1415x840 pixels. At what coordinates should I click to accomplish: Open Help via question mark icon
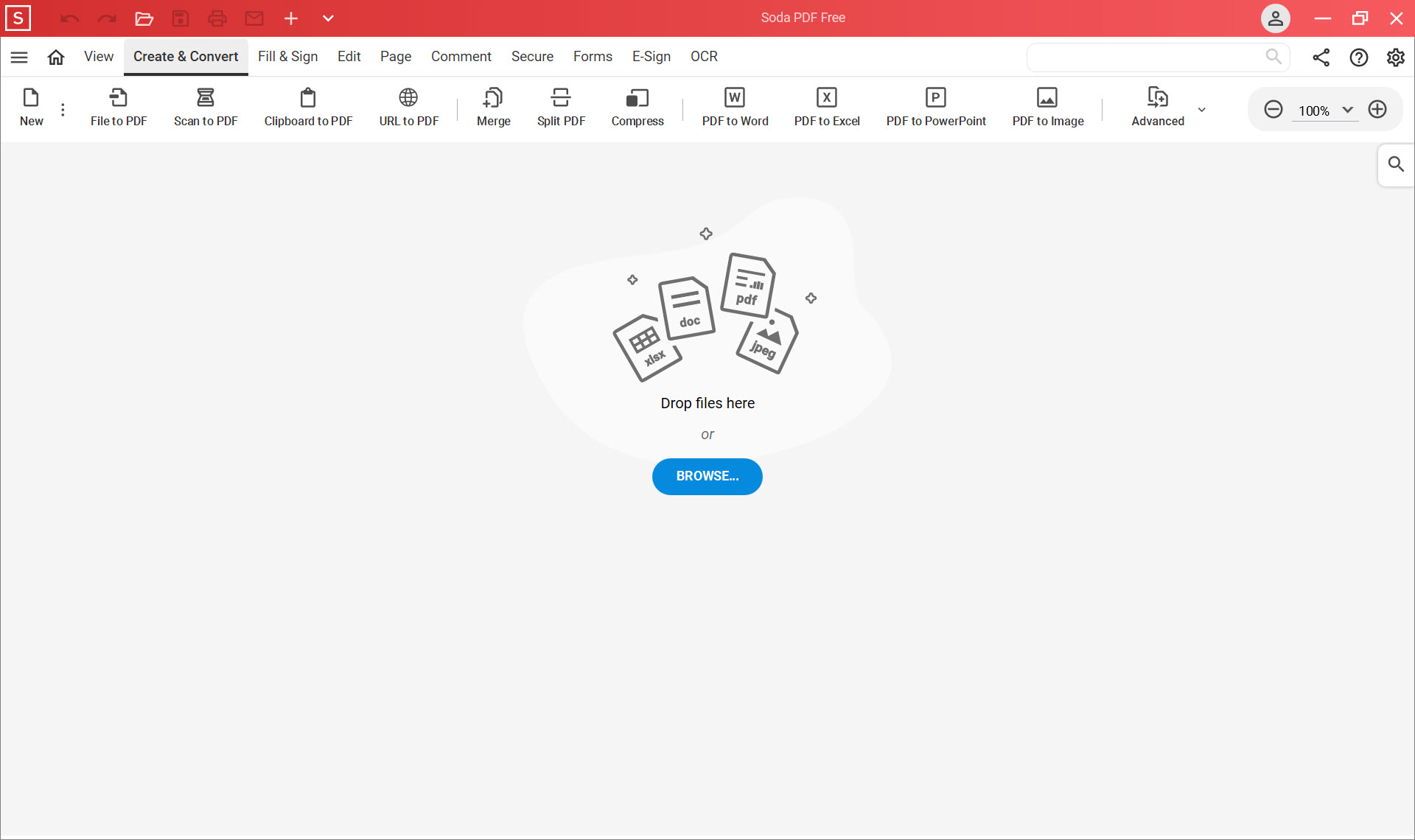pyautogui.click(x=1358, y=57)
